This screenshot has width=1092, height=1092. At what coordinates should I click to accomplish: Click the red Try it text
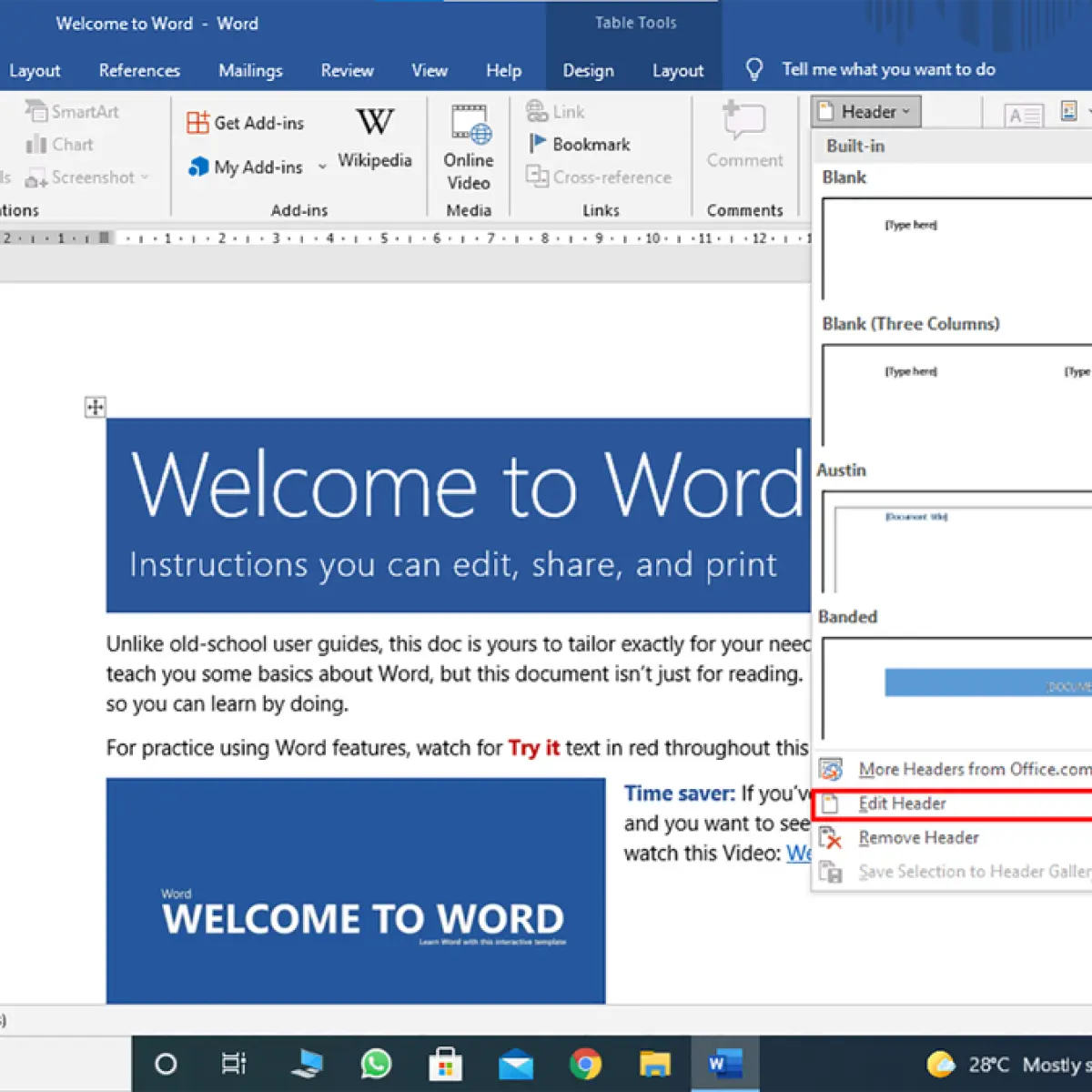point(533,748)
